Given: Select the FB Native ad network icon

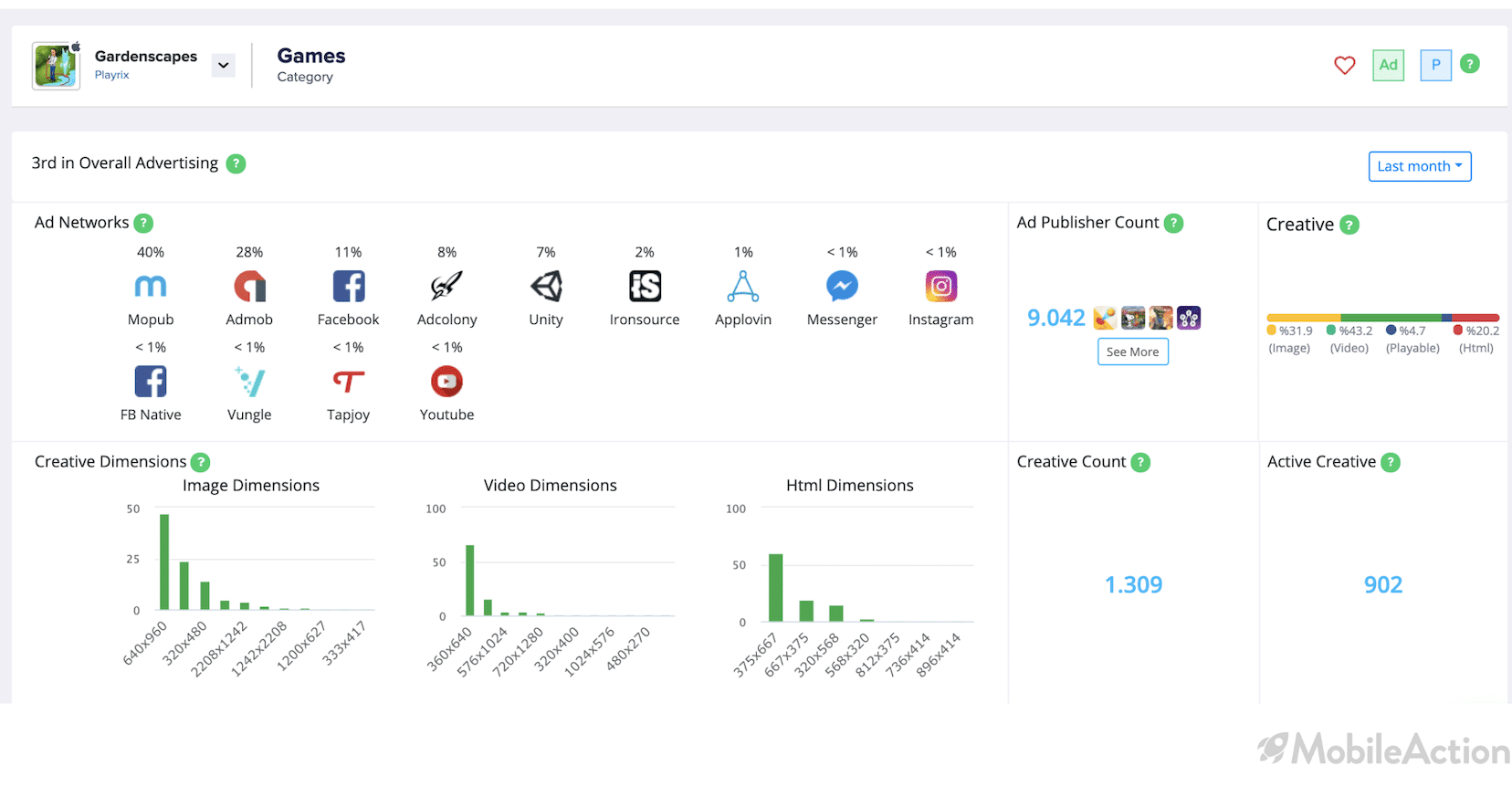Looking at the screenshot, I should click(x=151, y=382).
